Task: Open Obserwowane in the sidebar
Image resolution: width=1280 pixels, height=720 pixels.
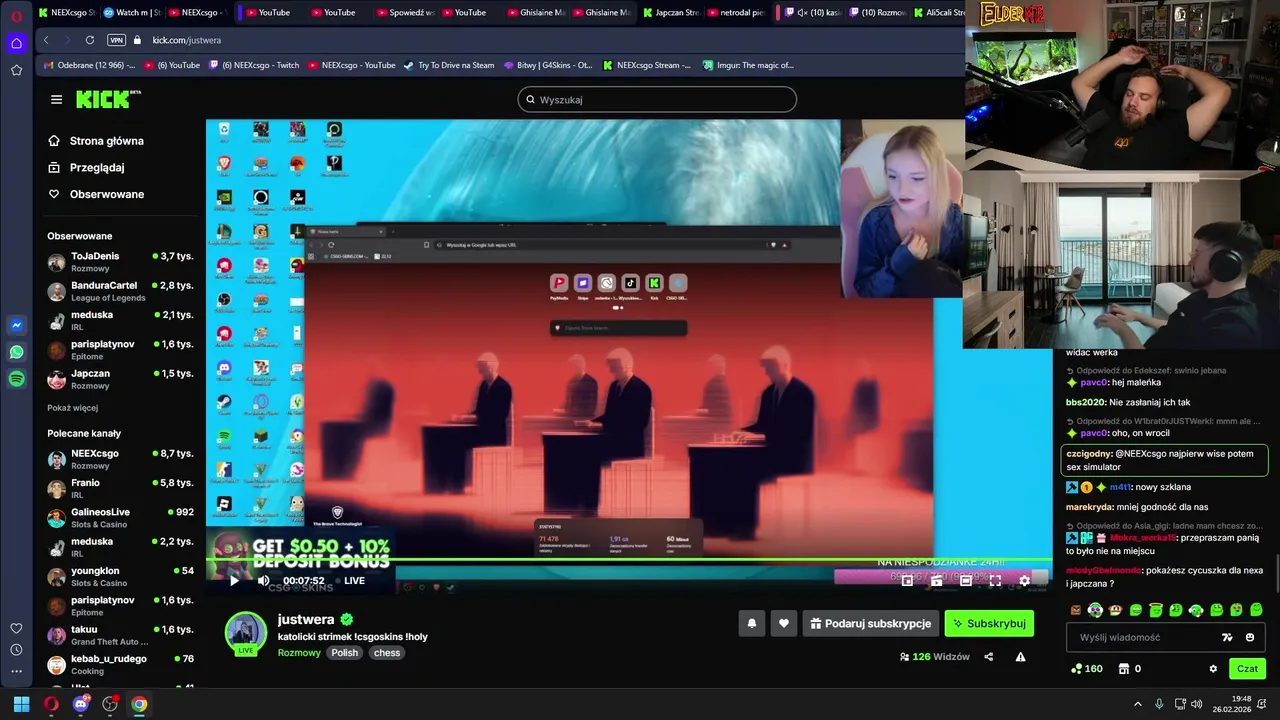Action: point(96,194)
